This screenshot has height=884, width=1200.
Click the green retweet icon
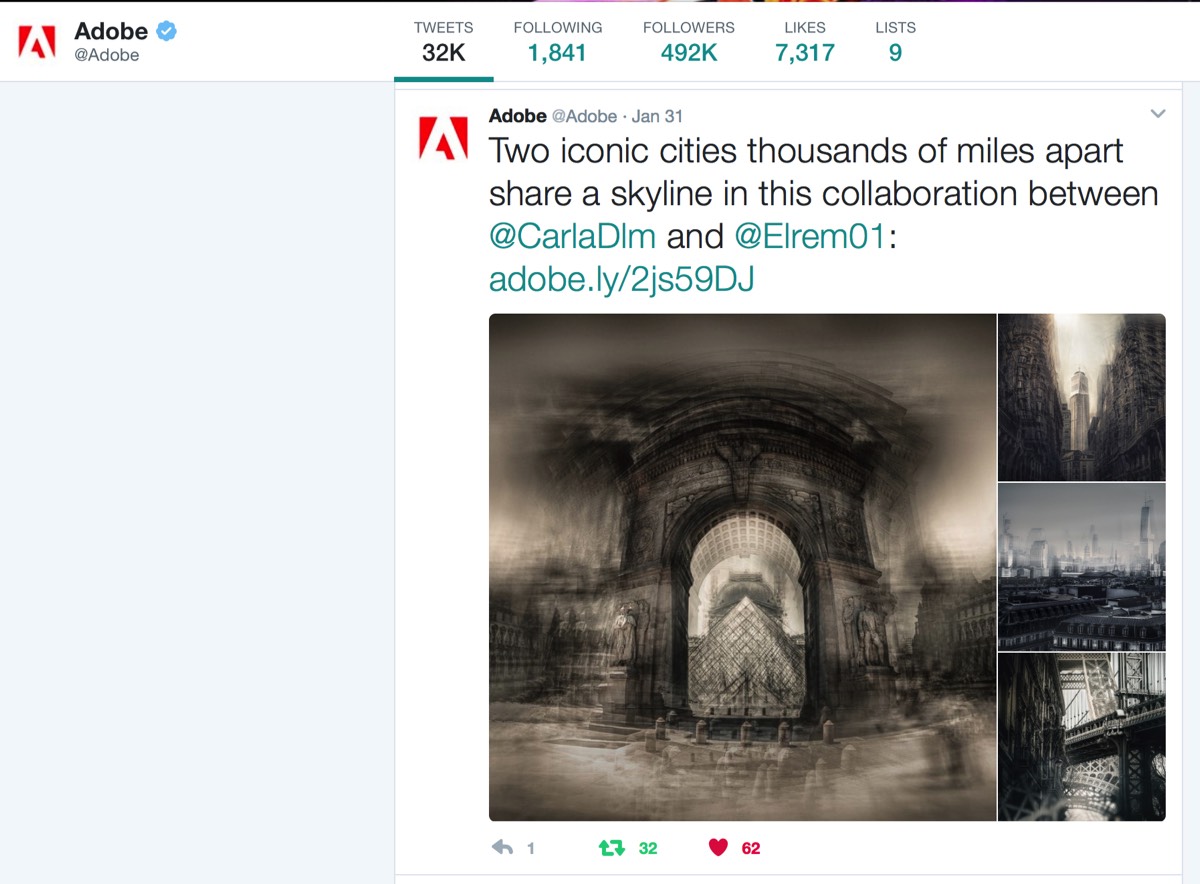[x=611, y=848]
